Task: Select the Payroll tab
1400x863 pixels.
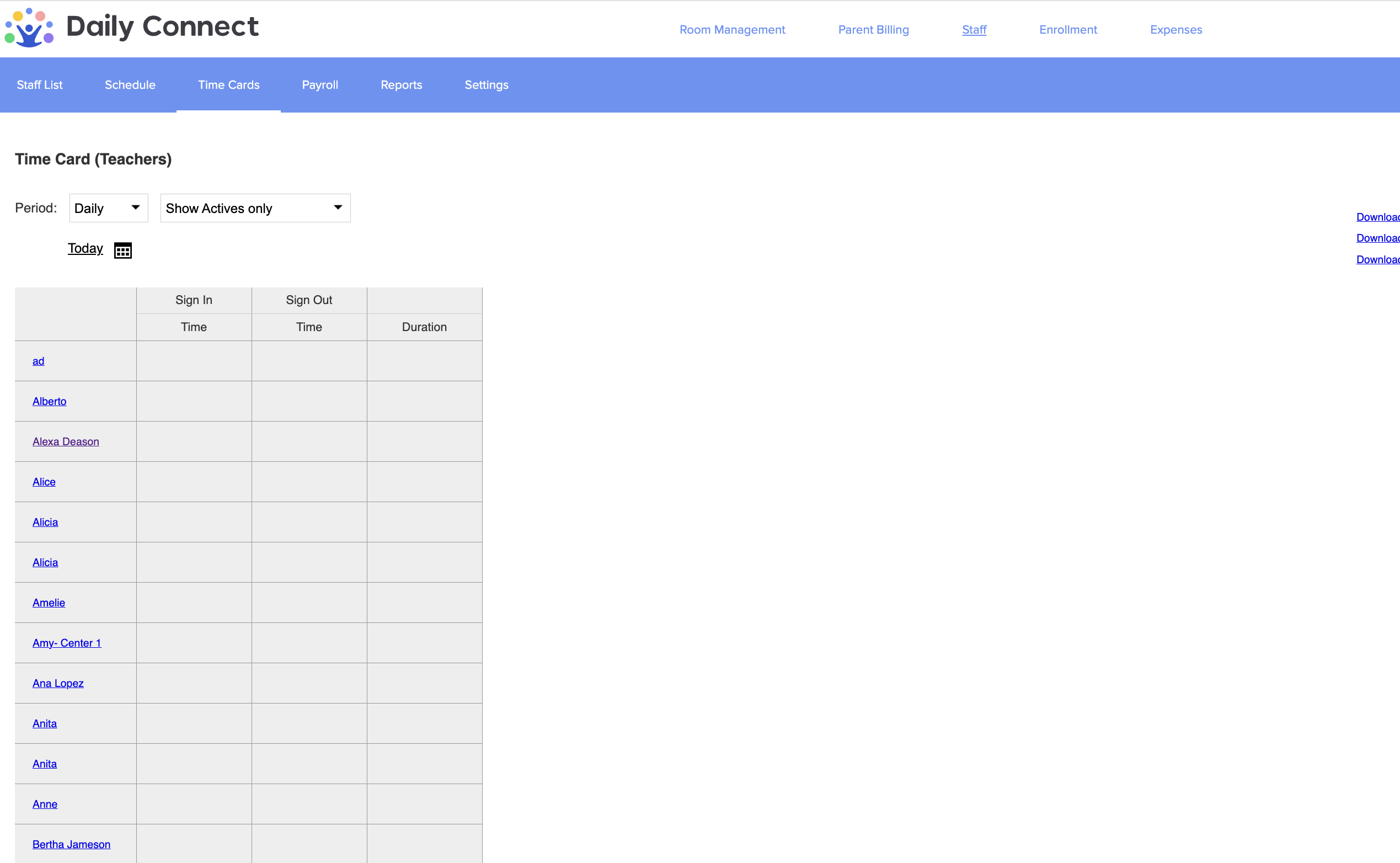Action: [319, 85]
